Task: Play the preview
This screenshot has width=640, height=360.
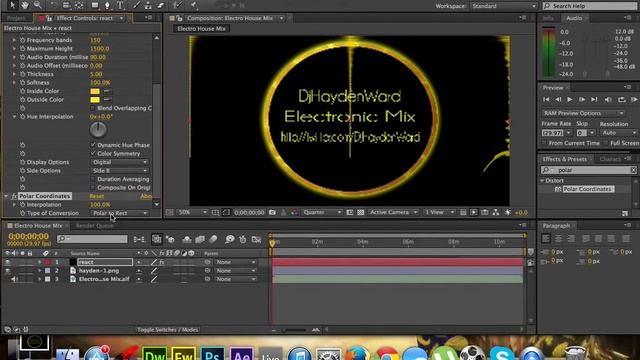Action: (570, 99)
